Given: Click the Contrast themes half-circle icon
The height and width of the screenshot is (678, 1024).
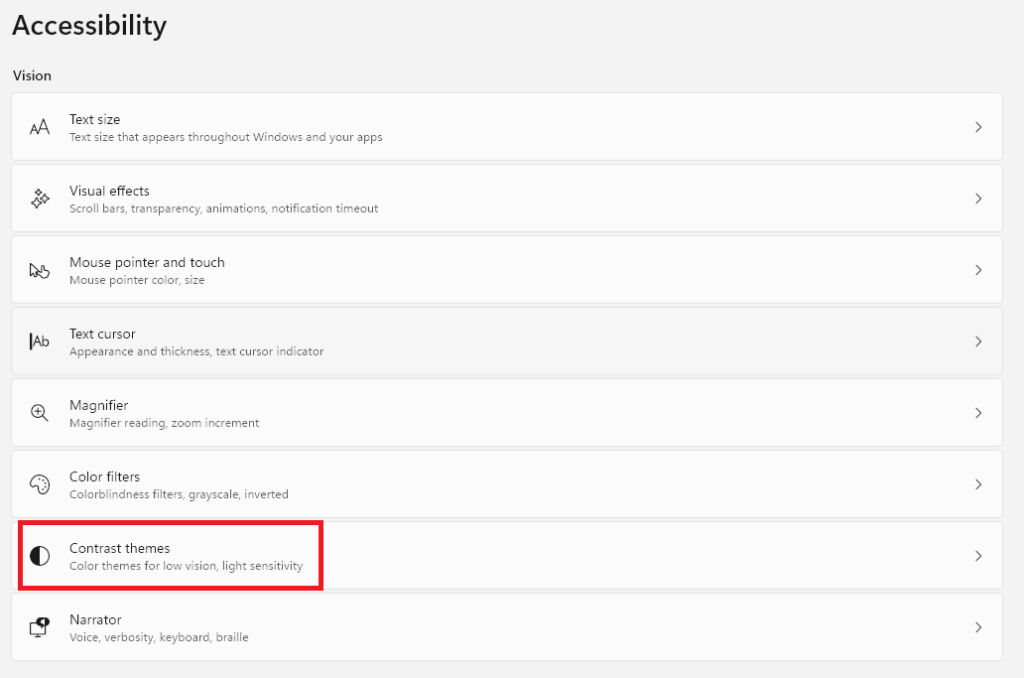Looking at the screenshot, I should (x=40, y=556).
